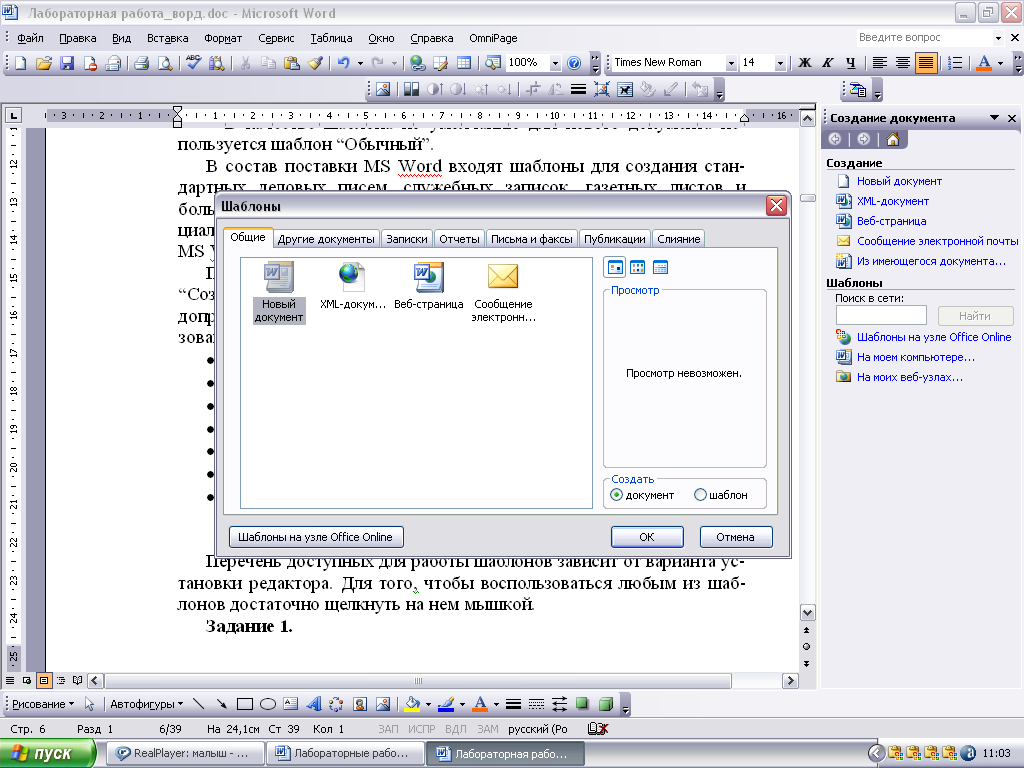Select the Format Painter brush icon
The width and height of the screenshot is (1024, 768).
315,63
